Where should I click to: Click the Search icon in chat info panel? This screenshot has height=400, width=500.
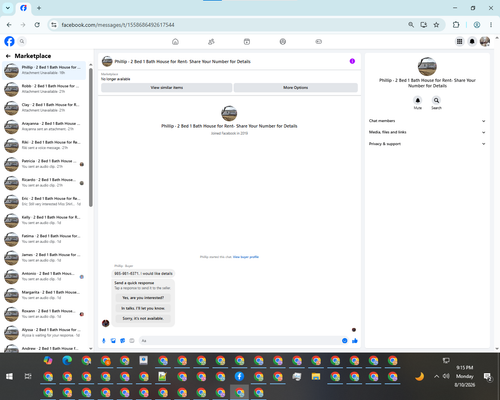tap(436, 100)
